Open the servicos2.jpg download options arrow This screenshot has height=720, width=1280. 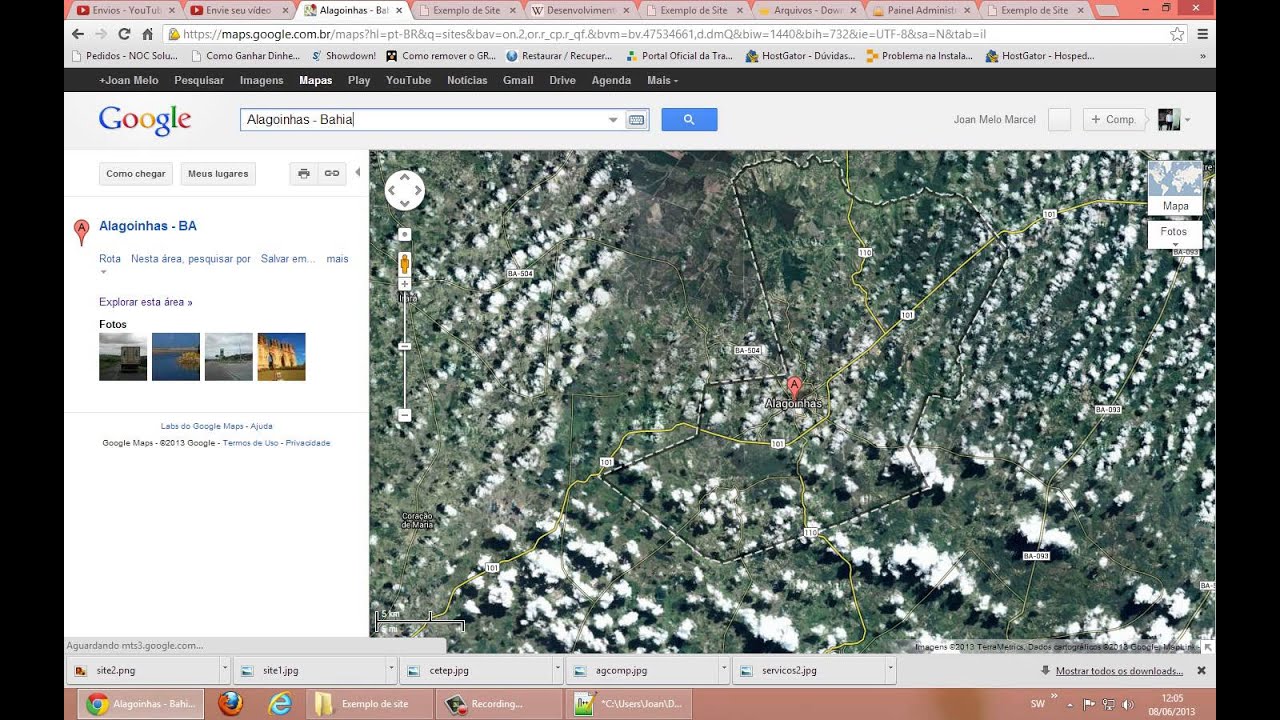tap(889, 670)
